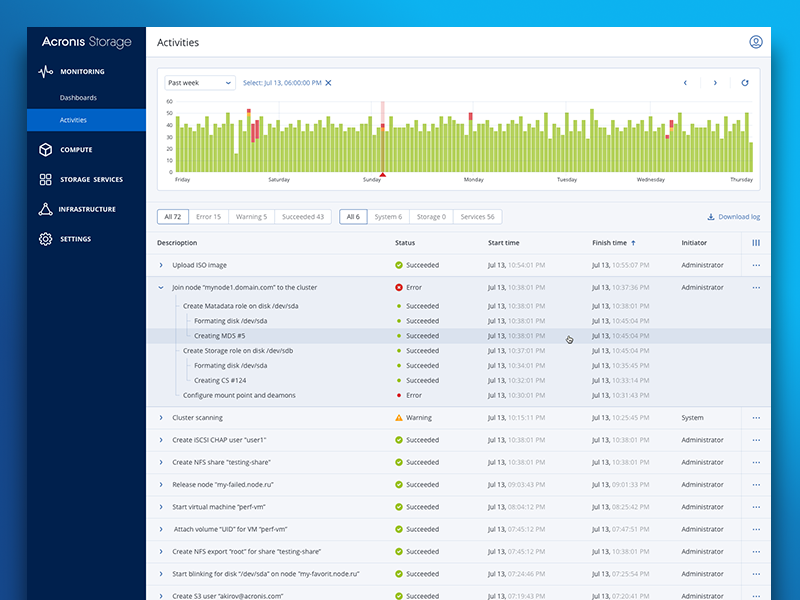Open Compute section in sidebar

click(75, 150)
